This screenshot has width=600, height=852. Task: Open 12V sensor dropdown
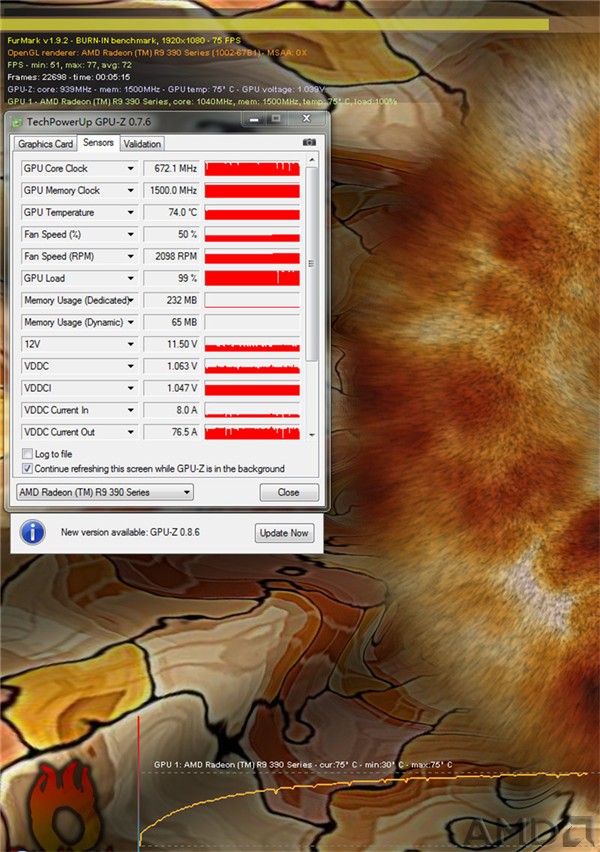tap(130, 344)
